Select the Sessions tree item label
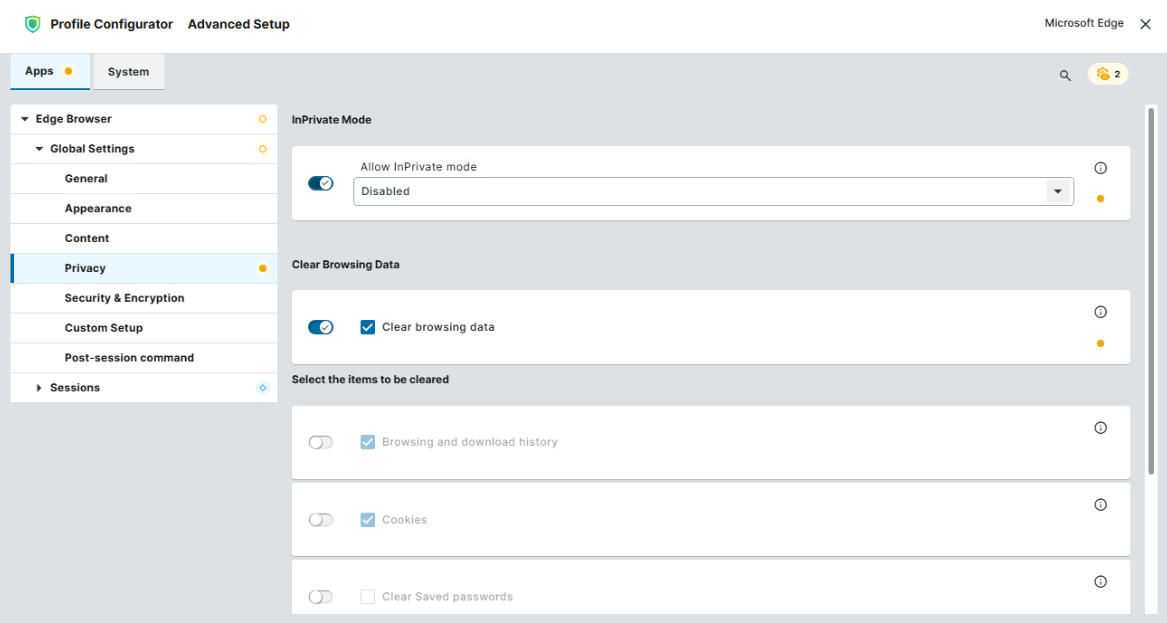 click(75, 388)
